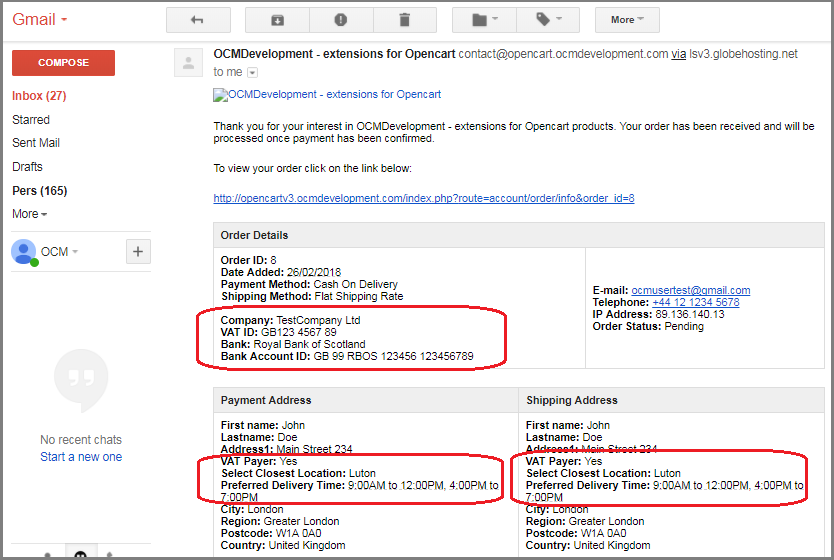
Task: Click the 'Bank Account ID' line
Action: tap(347, 356)
